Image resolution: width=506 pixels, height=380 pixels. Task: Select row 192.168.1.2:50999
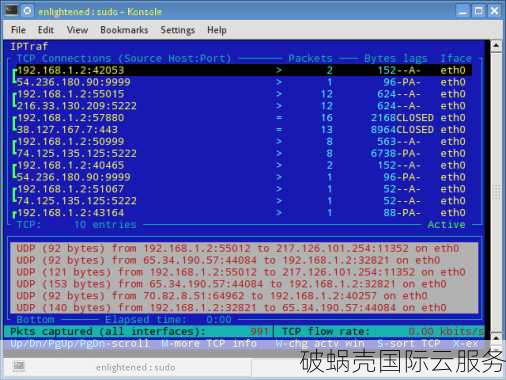click(x=242, y=142)
